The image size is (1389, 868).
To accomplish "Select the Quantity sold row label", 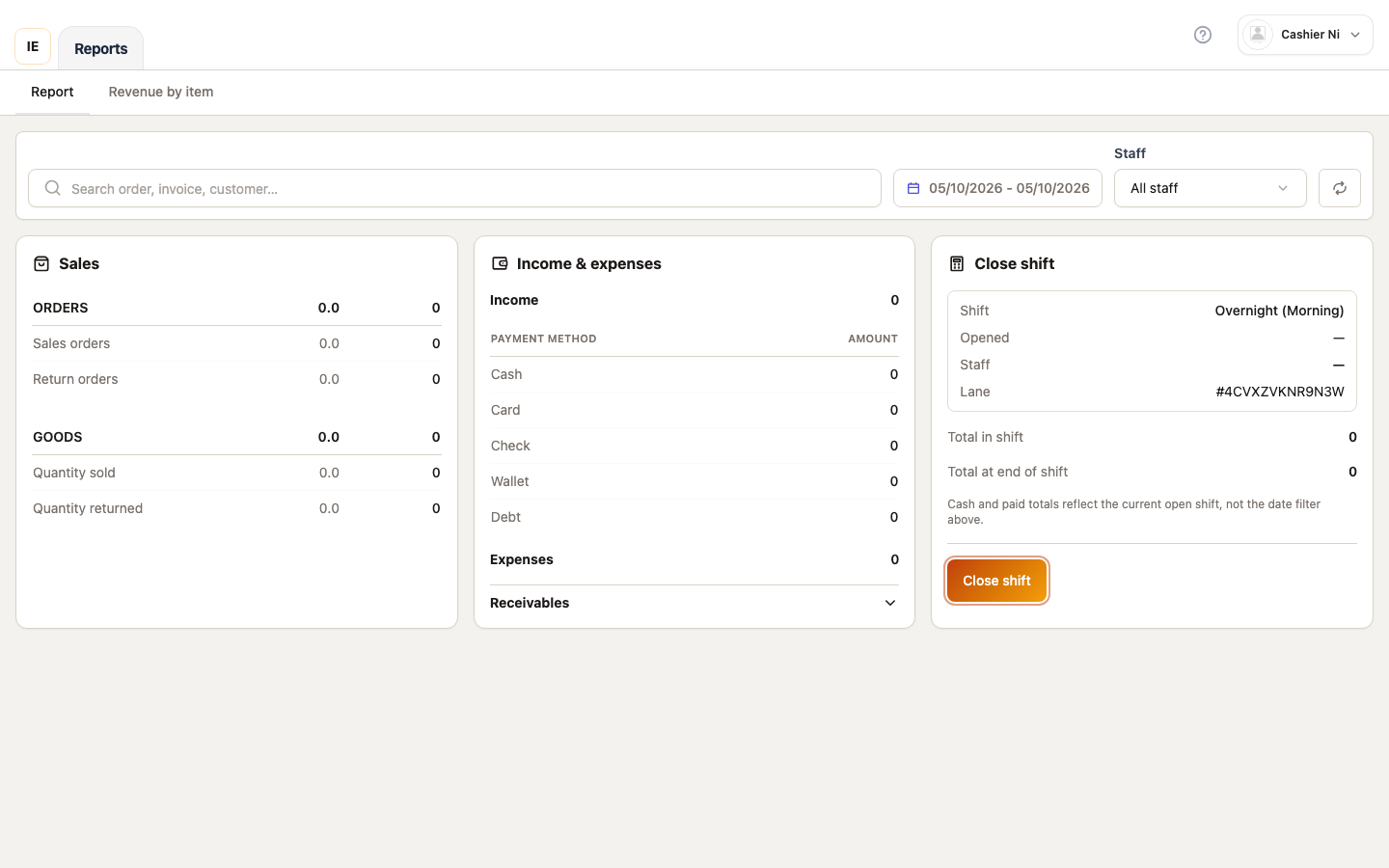I will coord(74,473).
